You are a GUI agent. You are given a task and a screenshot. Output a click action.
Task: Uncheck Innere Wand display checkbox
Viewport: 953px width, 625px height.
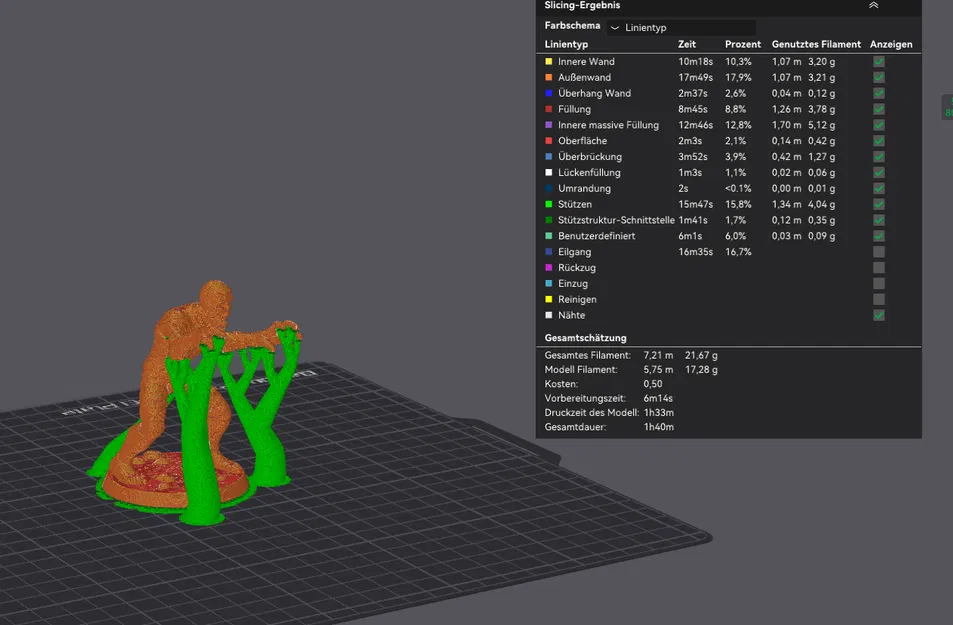pos(879,61)
